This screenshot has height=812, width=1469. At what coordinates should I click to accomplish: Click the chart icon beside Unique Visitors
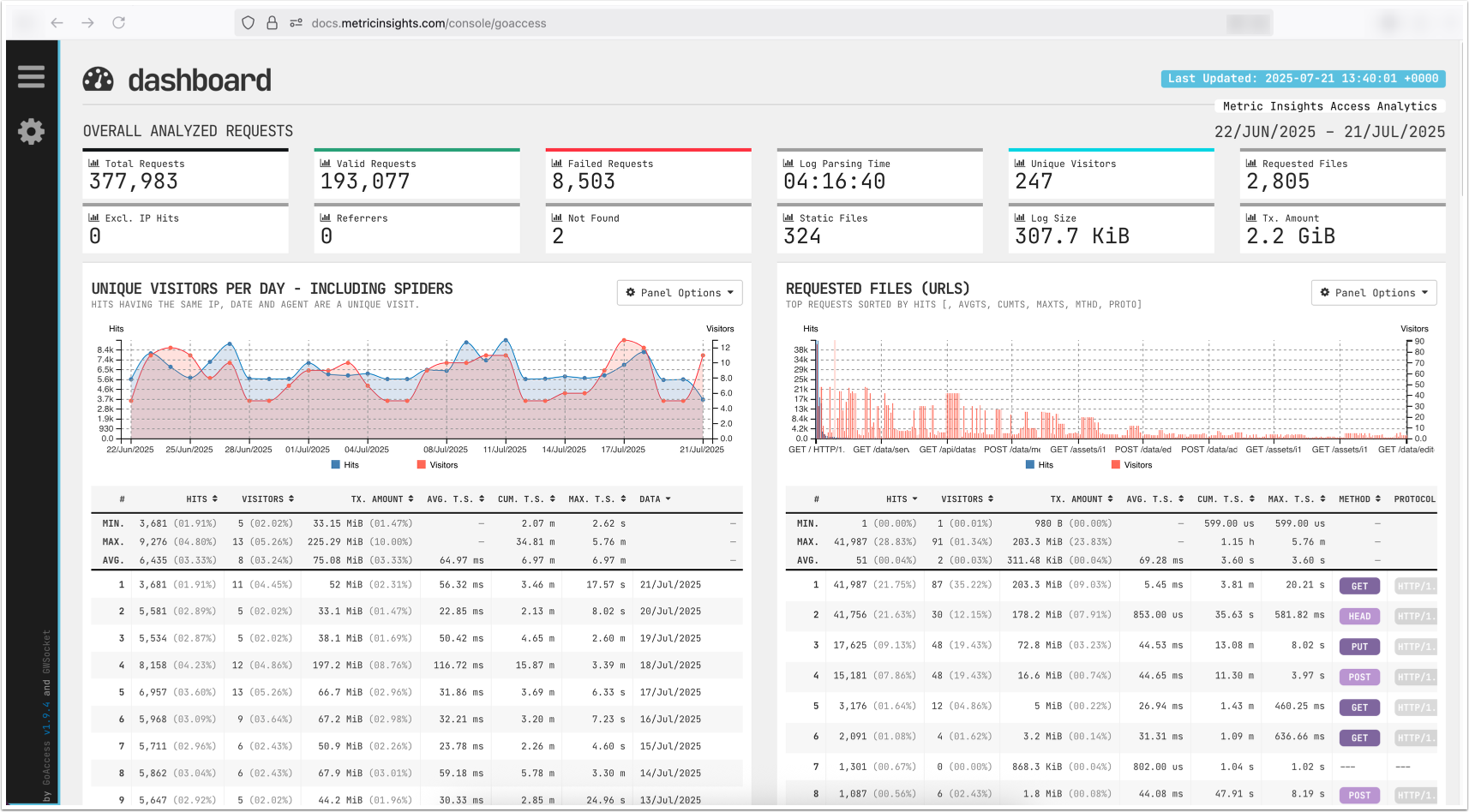coord(1020,164)
